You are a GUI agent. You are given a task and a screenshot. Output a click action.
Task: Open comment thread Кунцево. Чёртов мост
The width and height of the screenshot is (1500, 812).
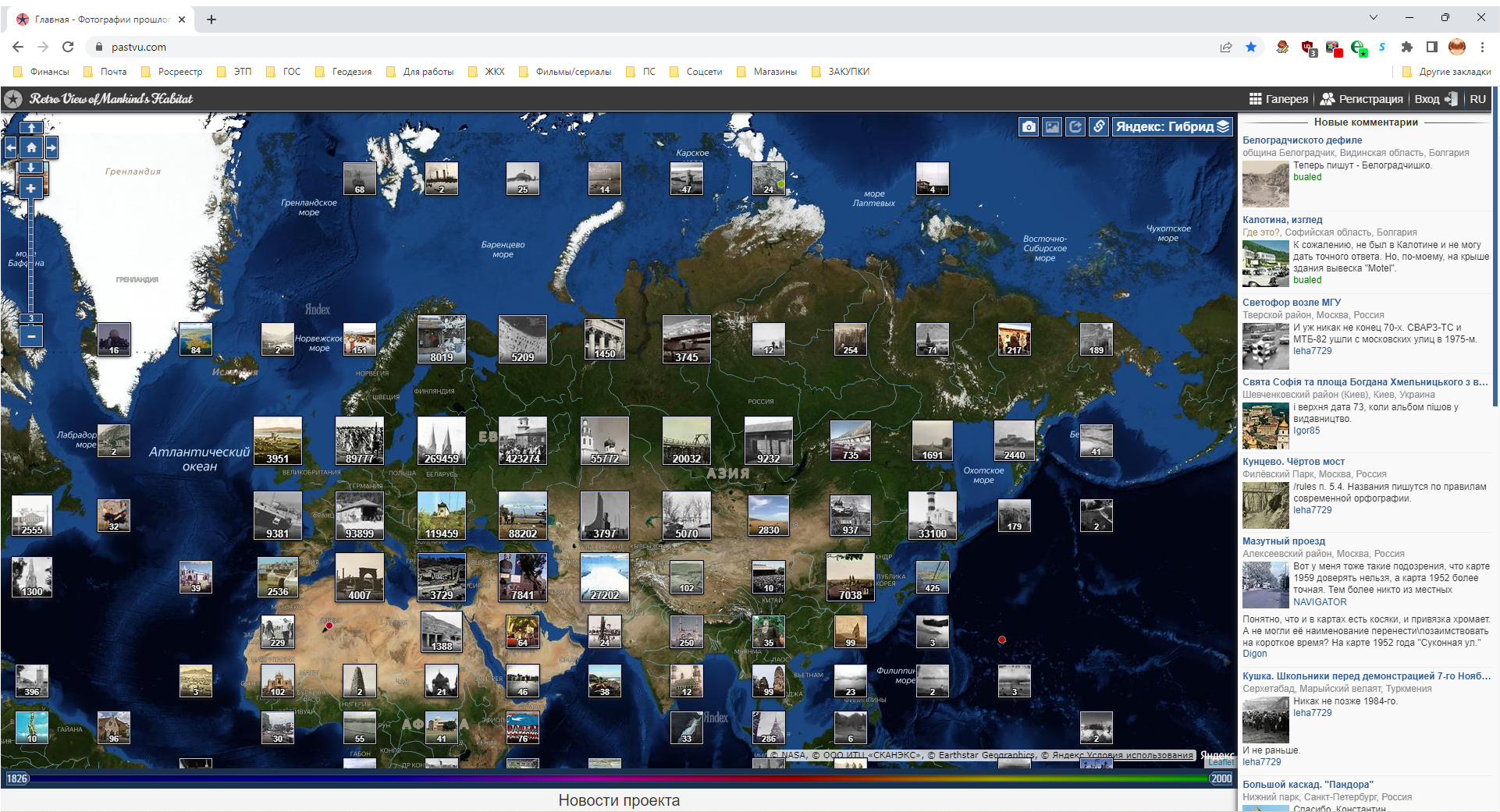[1293, 462]
